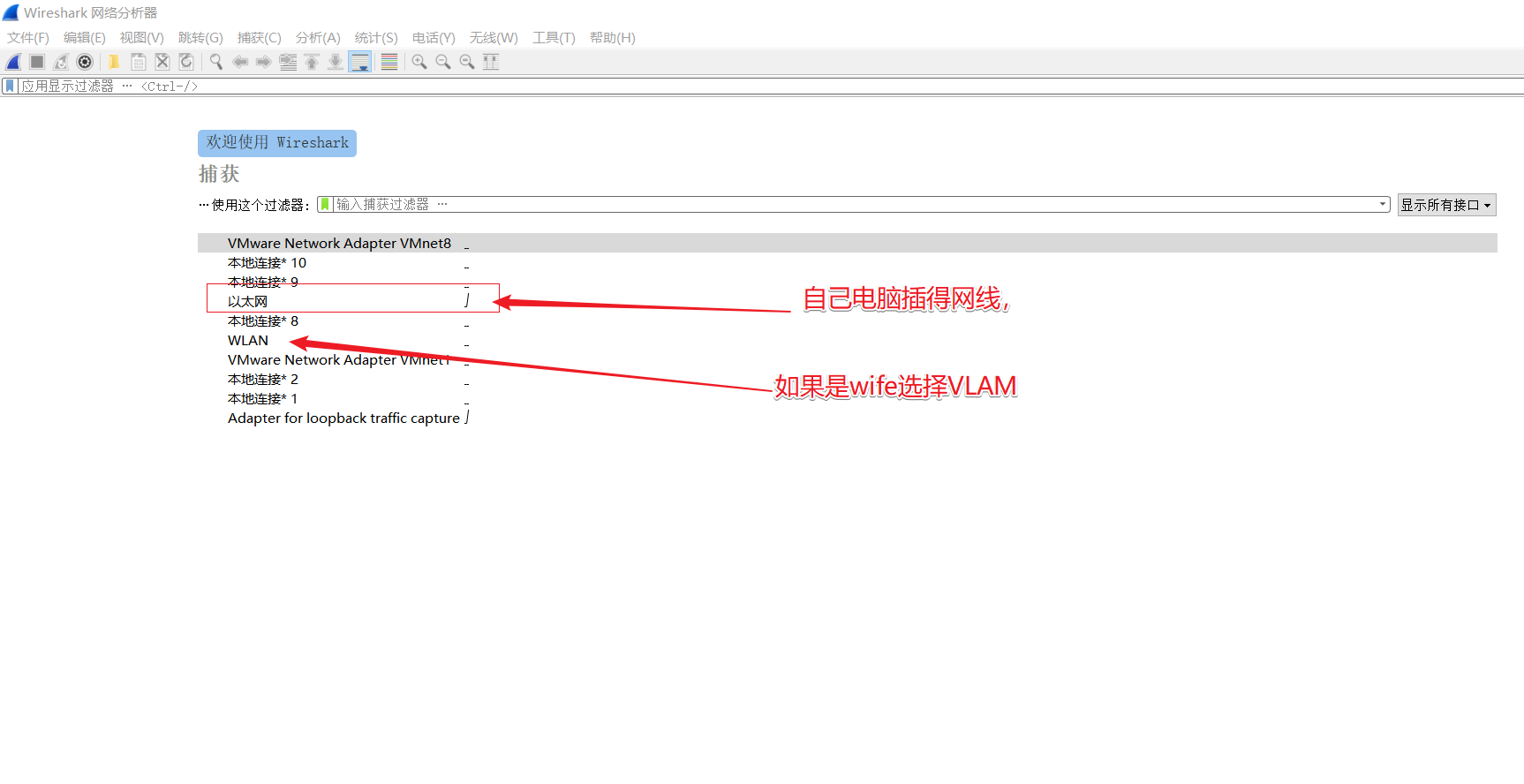Select Adapter for loopback traffic capture
The height and width of the screenshot is (784, 1524).
pyautogui.click(x=848, y=418)
